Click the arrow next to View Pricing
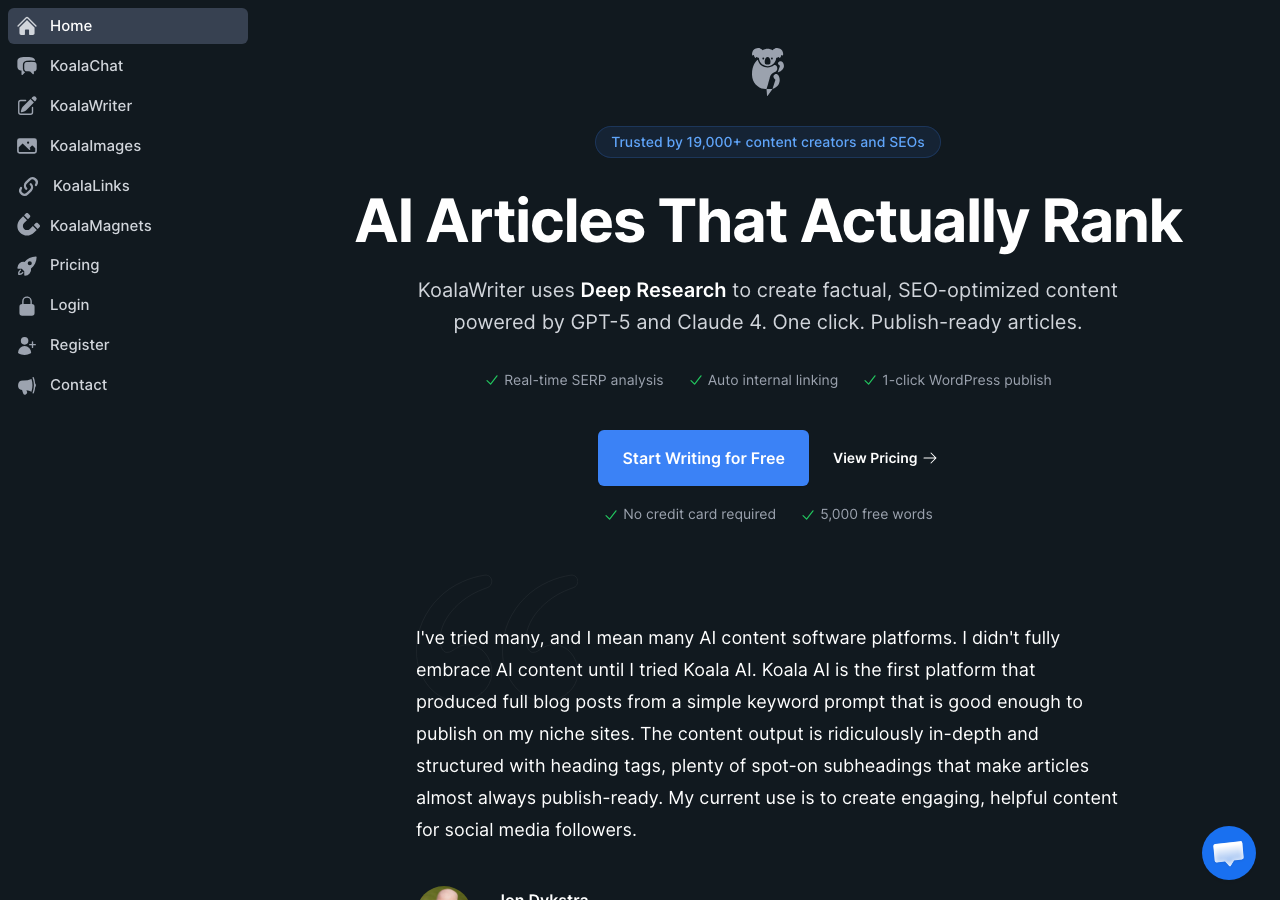The width and height of the screenshot is (1280, 900). (930, 458)
